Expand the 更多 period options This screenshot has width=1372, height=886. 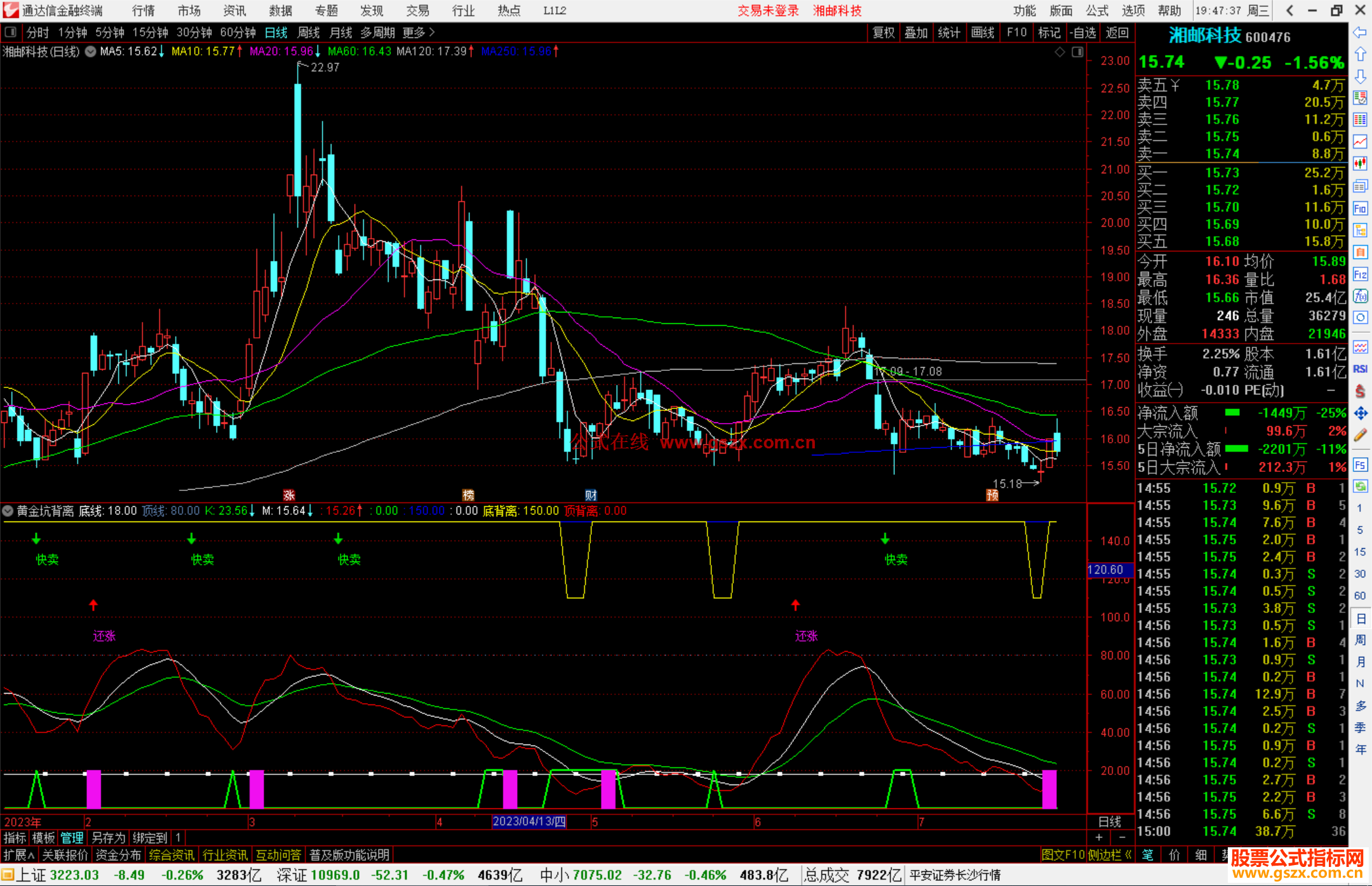click(x=419, y=32)
